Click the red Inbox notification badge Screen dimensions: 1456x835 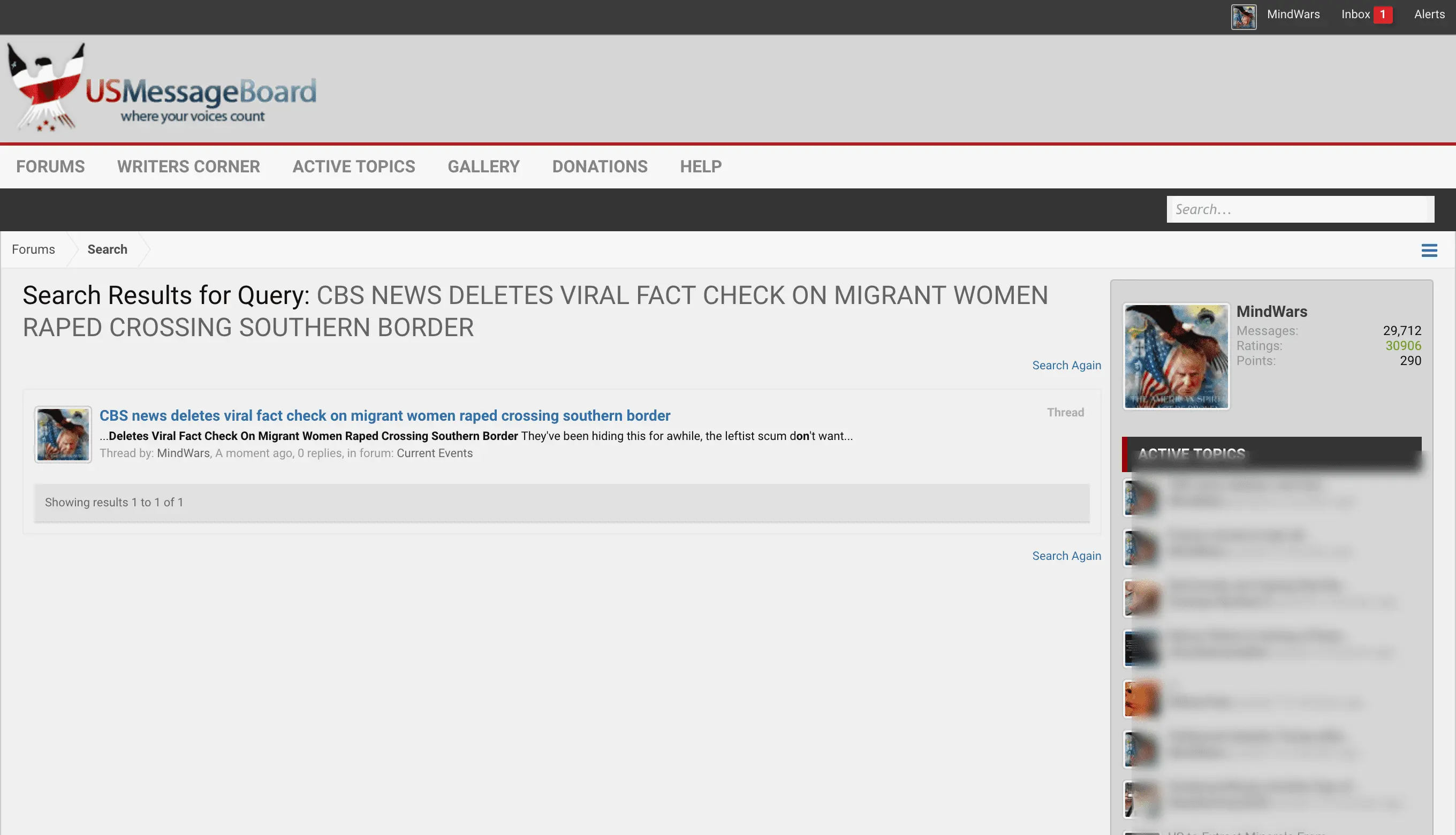click(1383, 14)
